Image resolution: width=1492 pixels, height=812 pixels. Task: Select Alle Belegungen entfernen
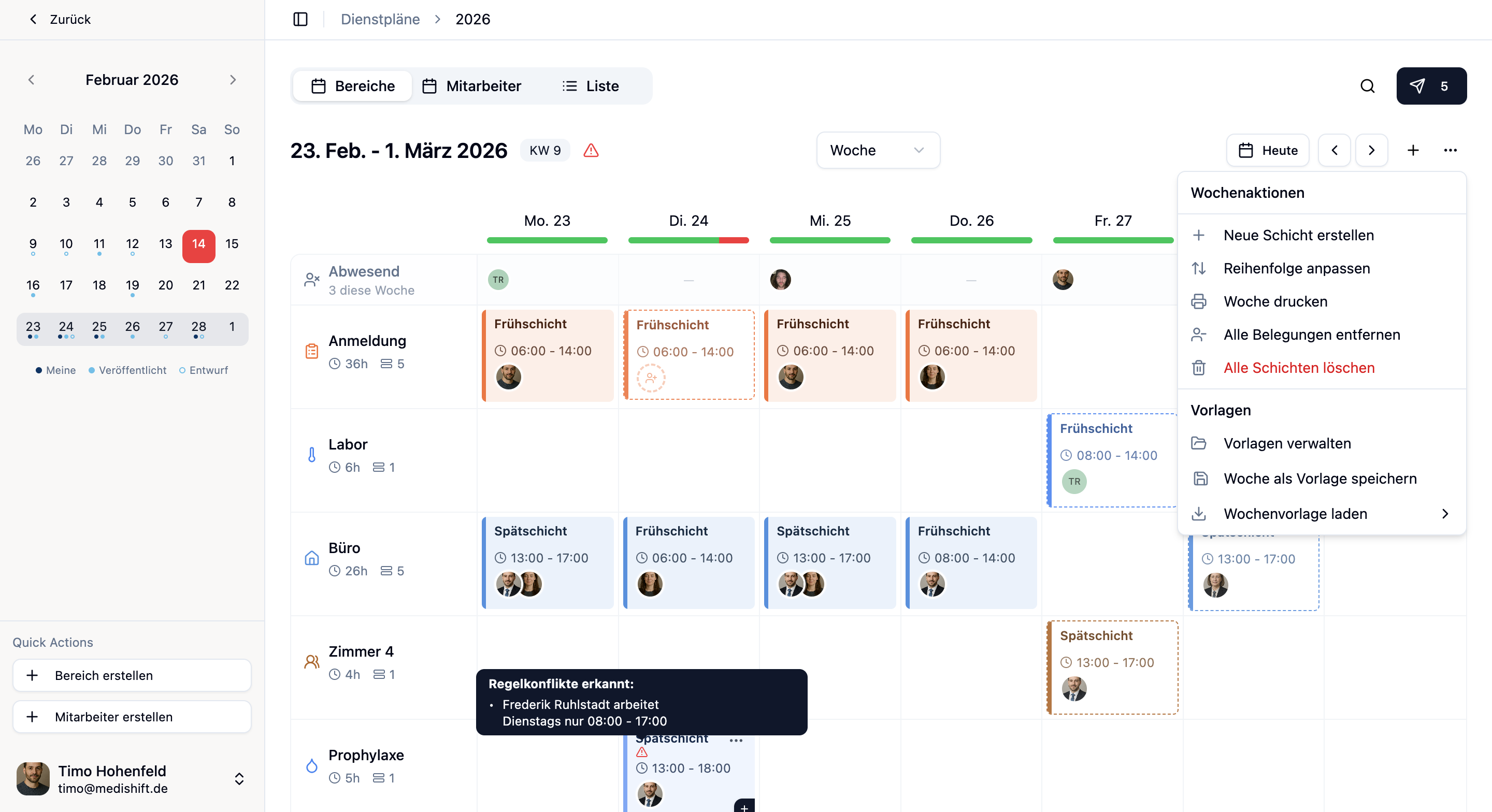(1322, 334)
